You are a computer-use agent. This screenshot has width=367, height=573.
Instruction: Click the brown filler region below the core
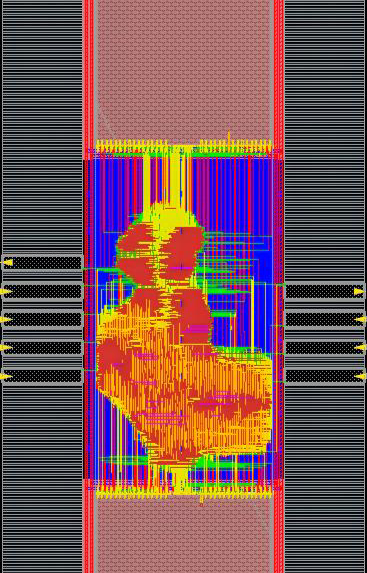(x=184, y=535)
